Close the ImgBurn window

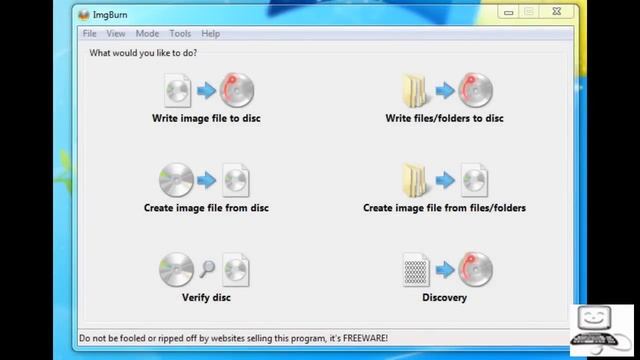(x=556, y=12)
